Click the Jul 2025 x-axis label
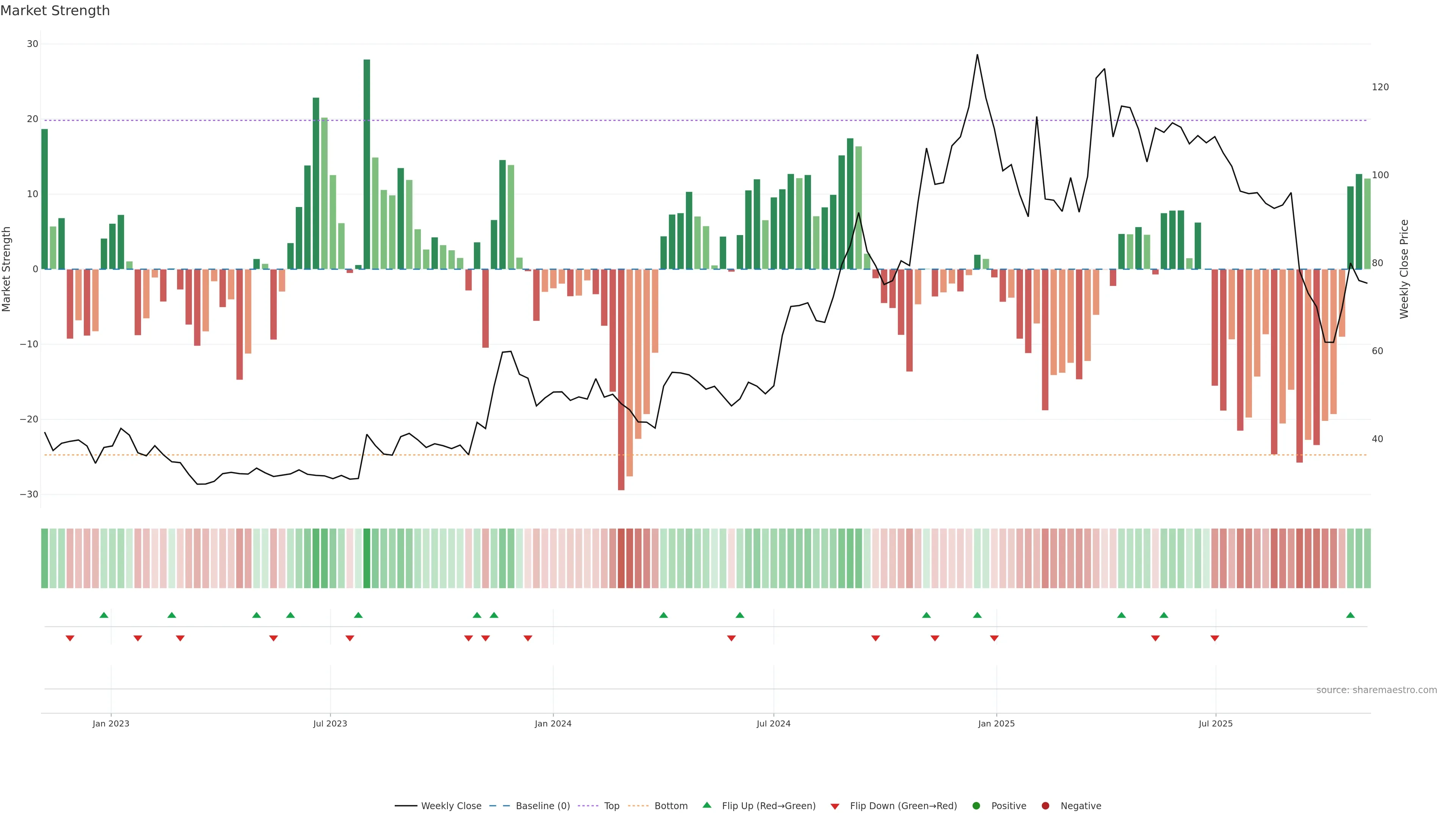Image resolution: width=1456 pixels, height=819 pixels. (x=1215, y=723)
